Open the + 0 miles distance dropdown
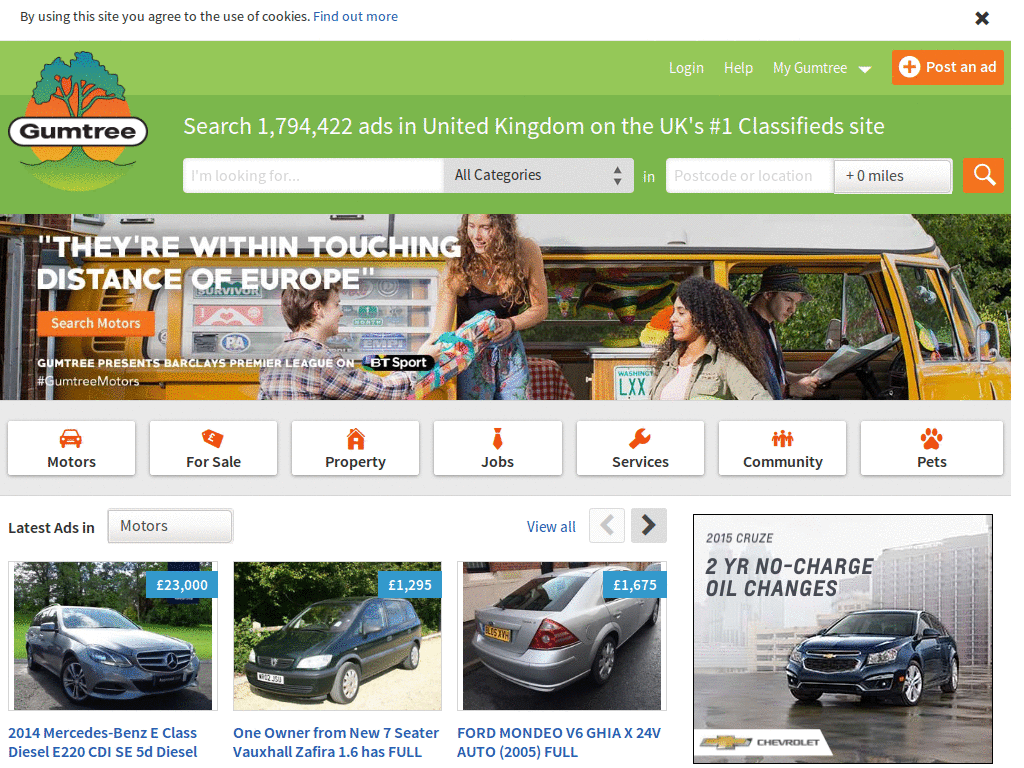Screen dimensions: 1024x768 [x=892, y=176]
